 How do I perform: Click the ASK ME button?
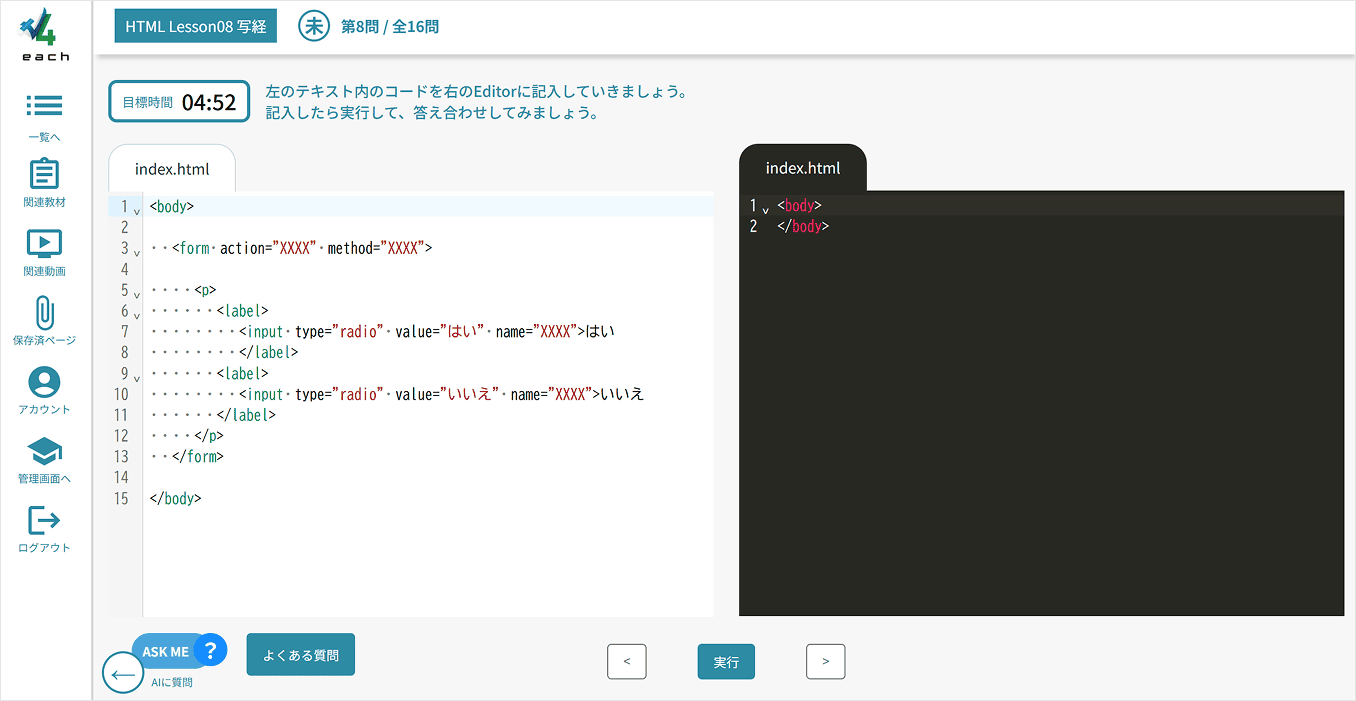point(179,651)
